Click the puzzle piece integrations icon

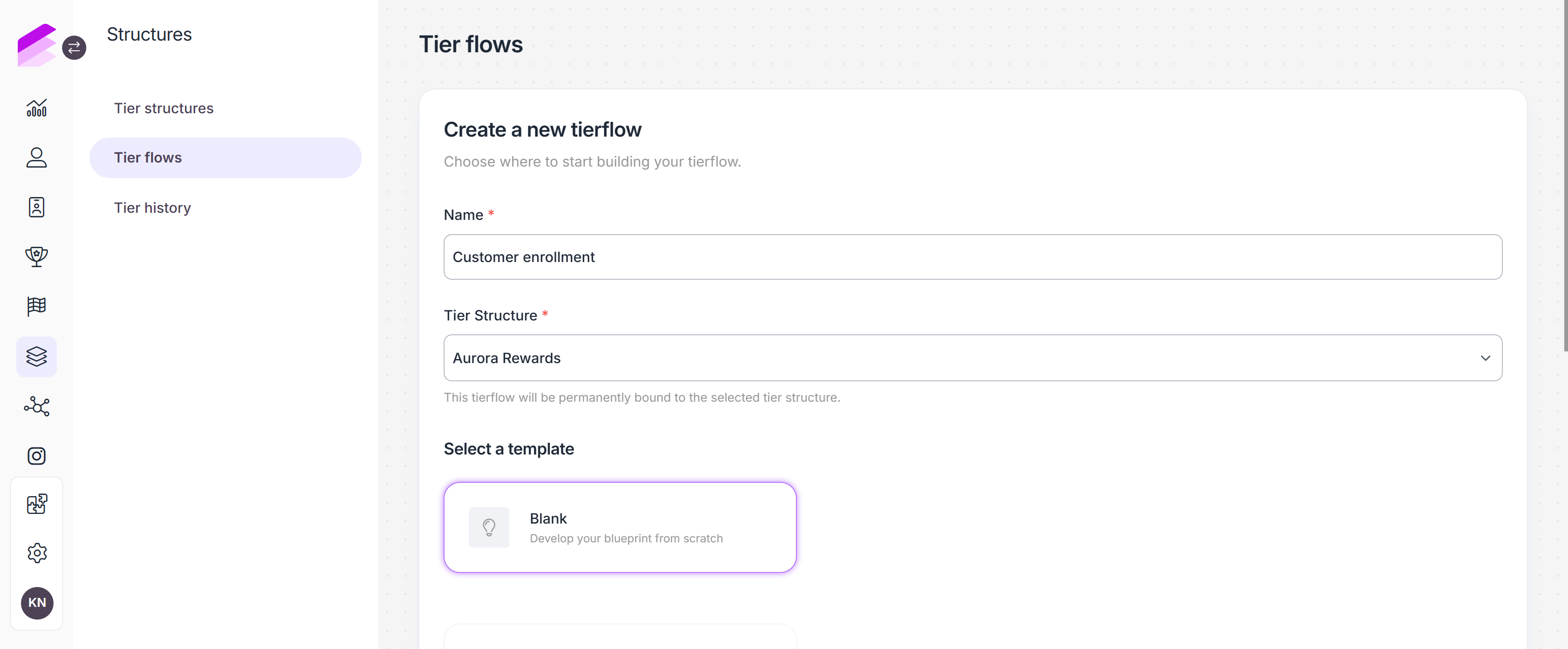pyautogui.click(x=37, y=504)
